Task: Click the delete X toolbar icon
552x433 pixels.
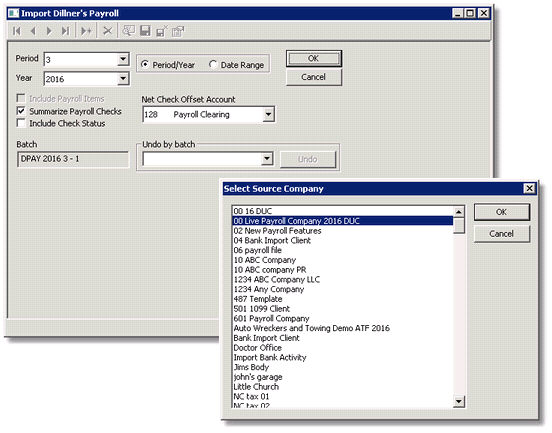Action: pyautogui.click(x=107, y=31)
